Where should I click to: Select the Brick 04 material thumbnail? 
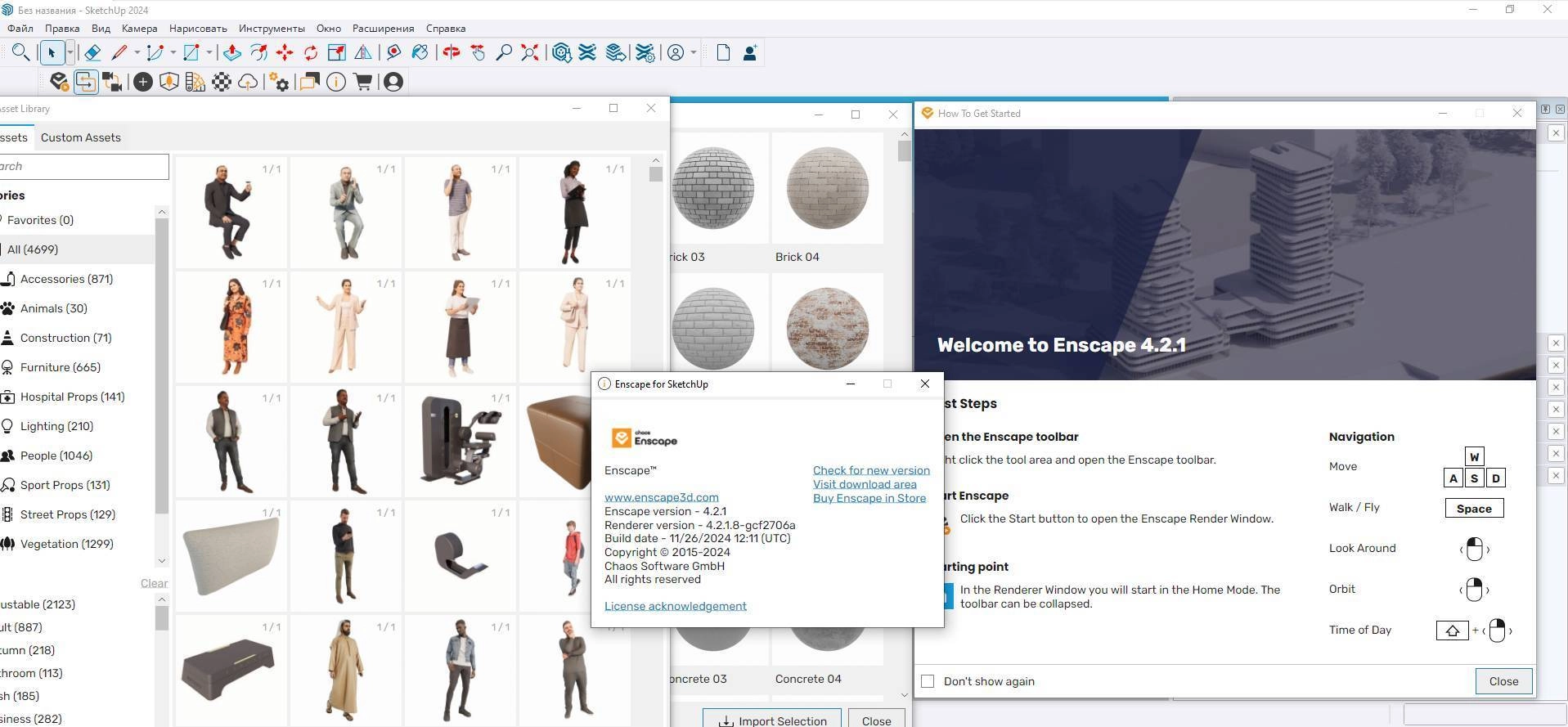pyautogui.click(x=827, y=188)
